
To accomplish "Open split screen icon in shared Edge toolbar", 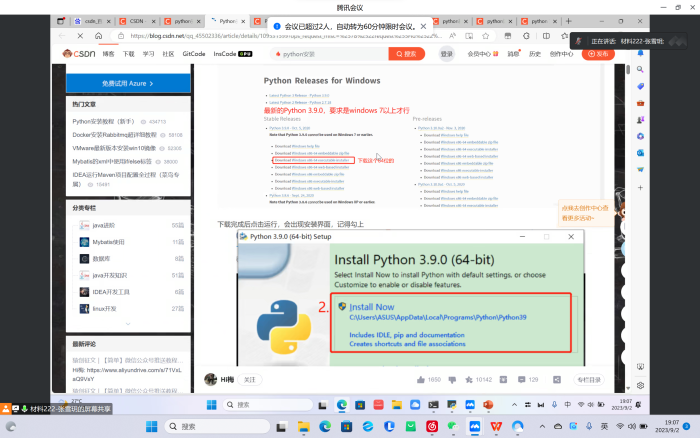I will 546,36.
